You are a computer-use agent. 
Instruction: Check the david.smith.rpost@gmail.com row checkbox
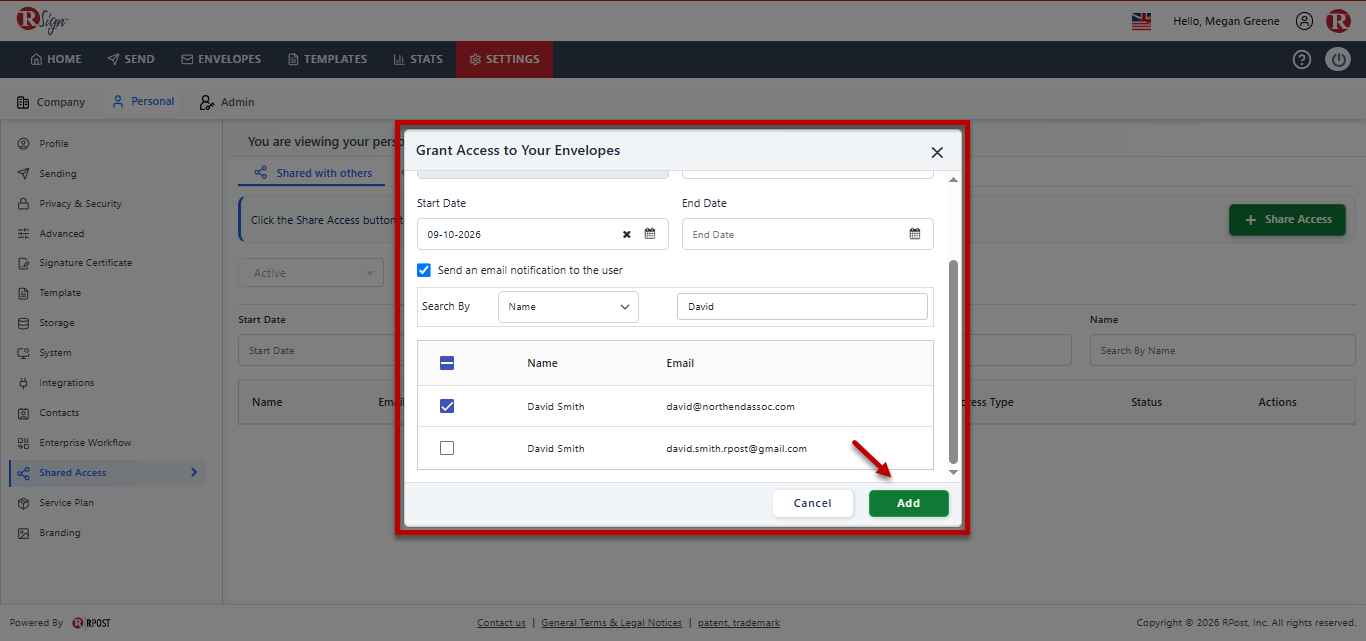click(447, 448)
